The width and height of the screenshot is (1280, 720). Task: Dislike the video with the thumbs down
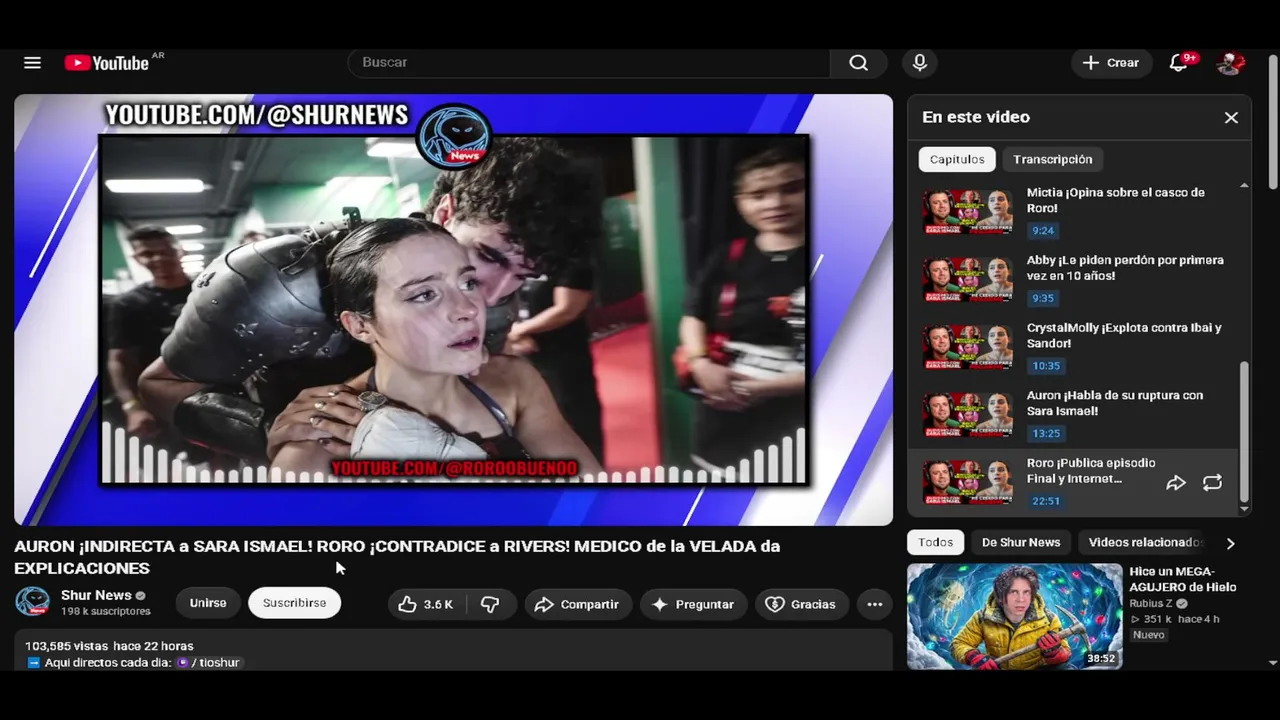pos(490,604)
